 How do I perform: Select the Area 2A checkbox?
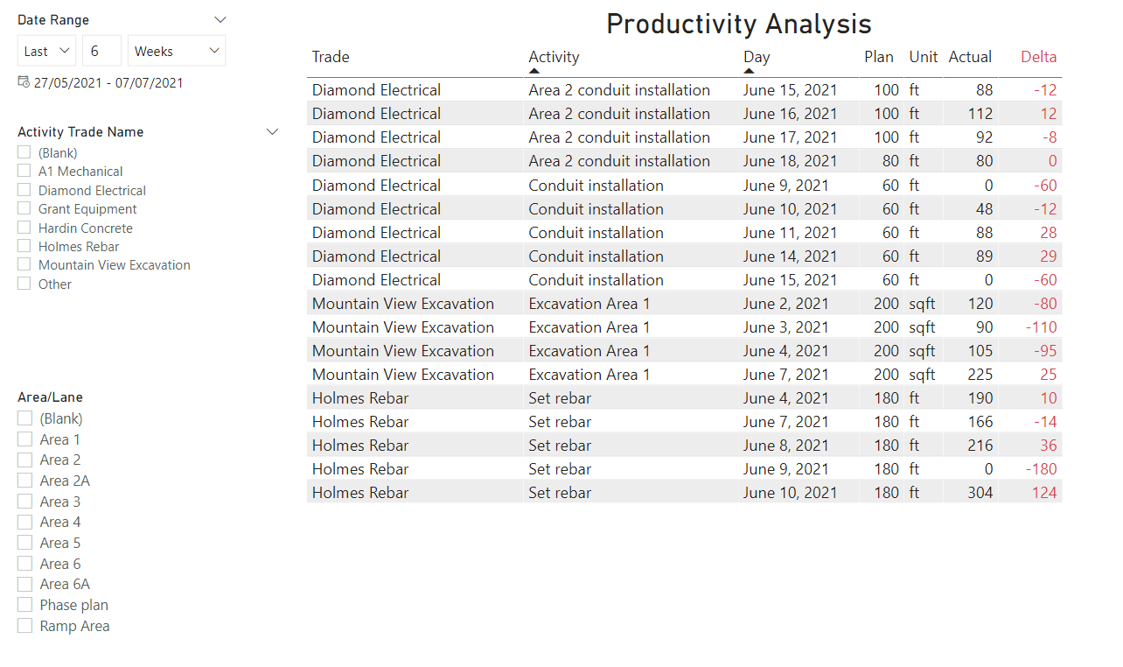pyautogui.click(x=23, y=480)
